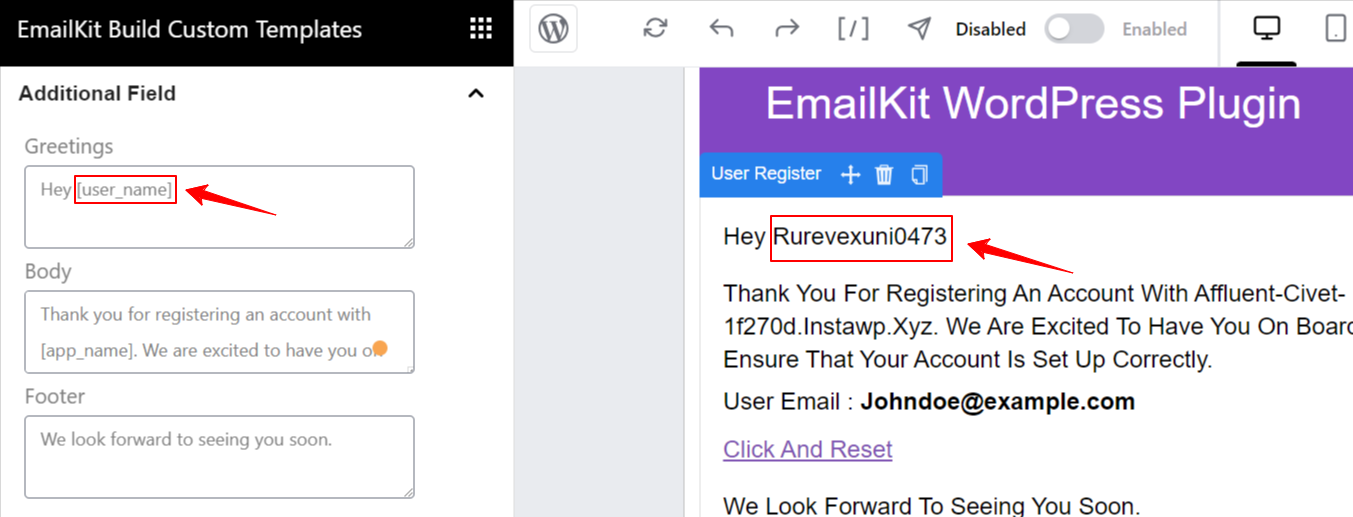Click the Thank You For Registering paragraph
Viewport: 1353px width, 517px height.
pyautogui.click(x=1038, y=326)
